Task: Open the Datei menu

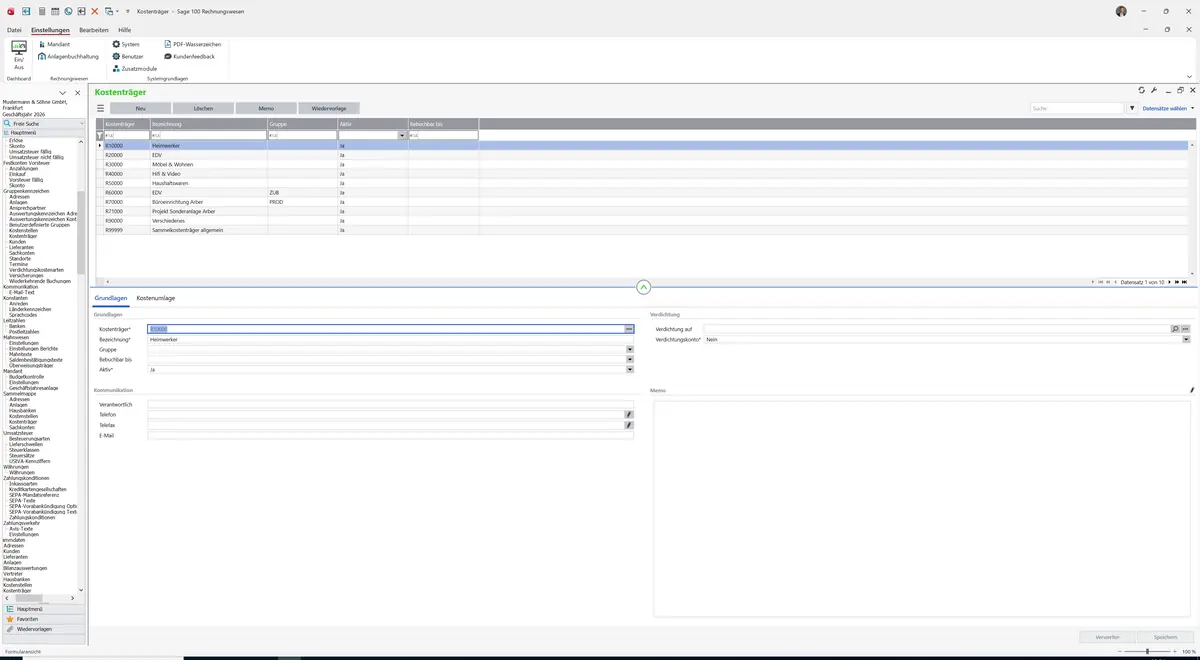Action: [14, 30]
